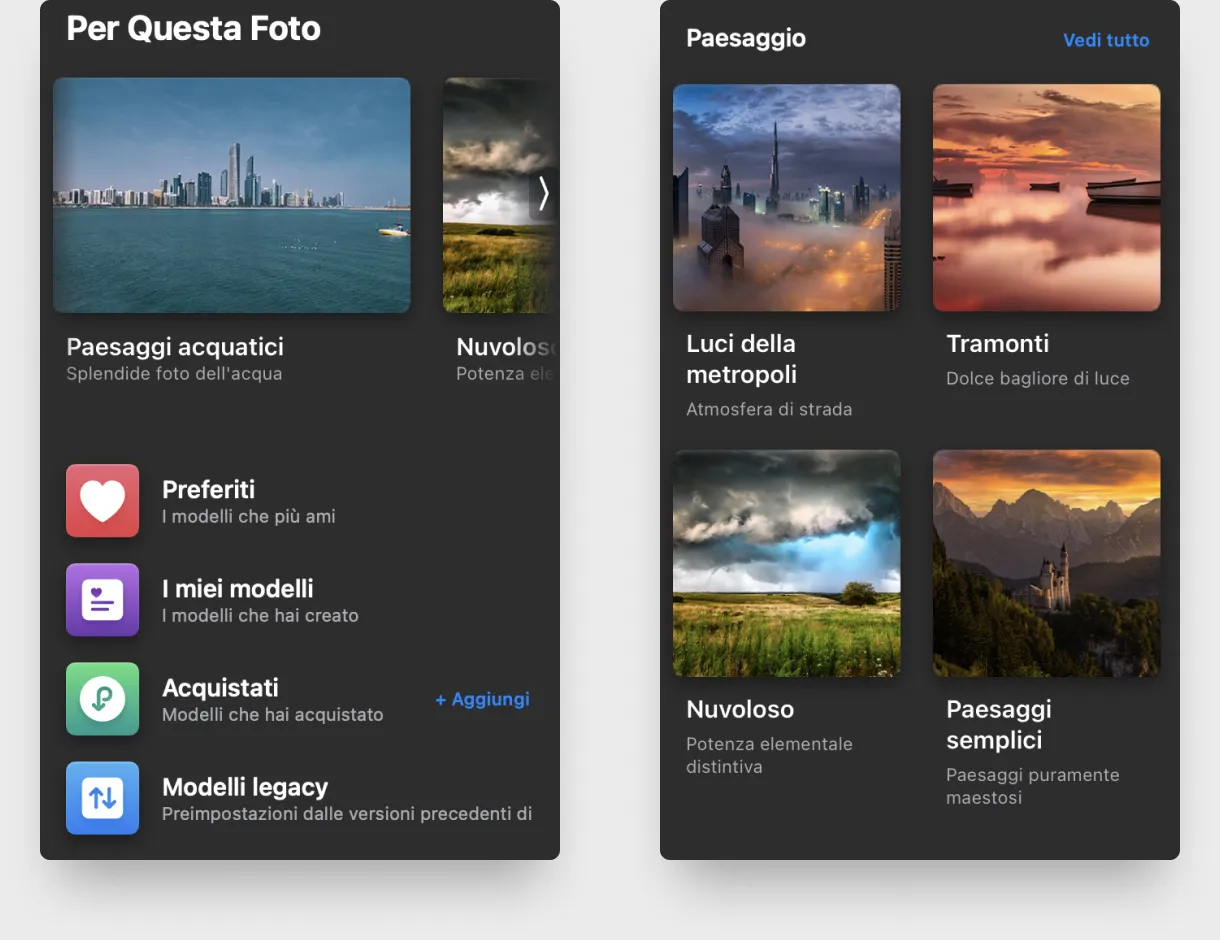Click the Paesaggio section heading
Viewport: 1220px width, 940px height.
tap(745, 38)
